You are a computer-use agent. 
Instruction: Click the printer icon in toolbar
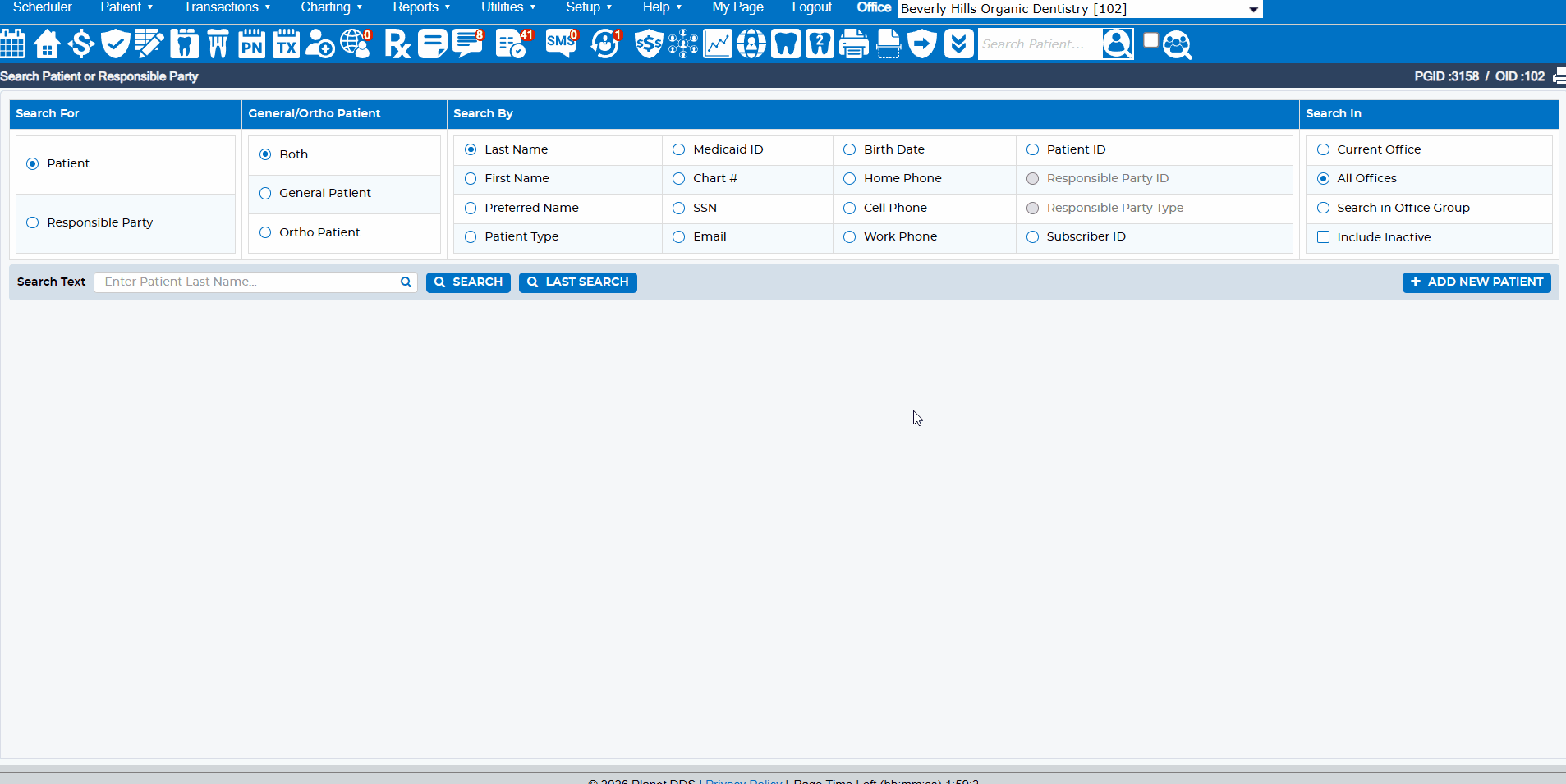coord(854,44)
